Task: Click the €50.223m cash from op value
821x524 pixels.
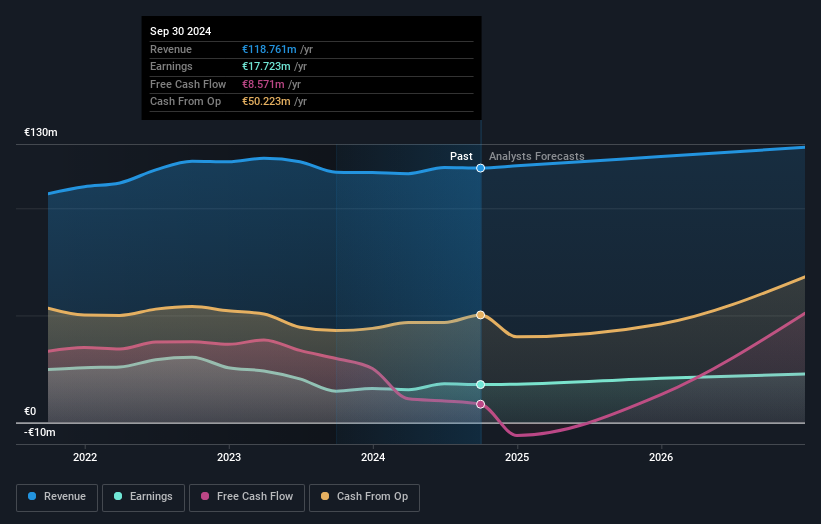Action: pos(266,102)
